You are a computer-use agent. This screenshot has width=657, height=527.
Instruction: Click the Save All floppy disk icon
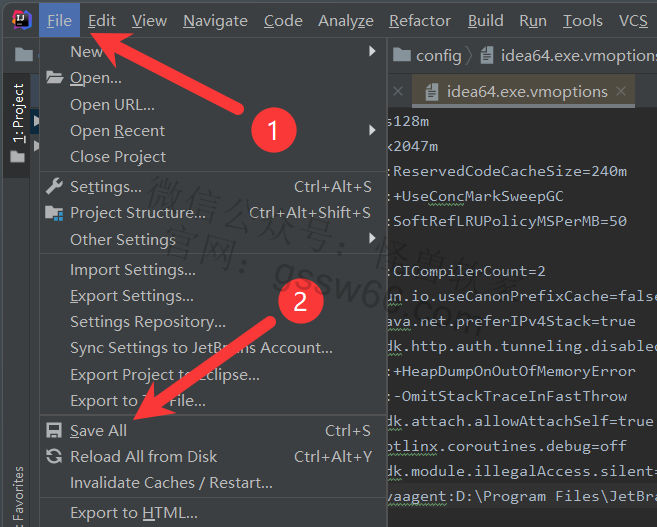pyautogui.click(x=54, y=431)
